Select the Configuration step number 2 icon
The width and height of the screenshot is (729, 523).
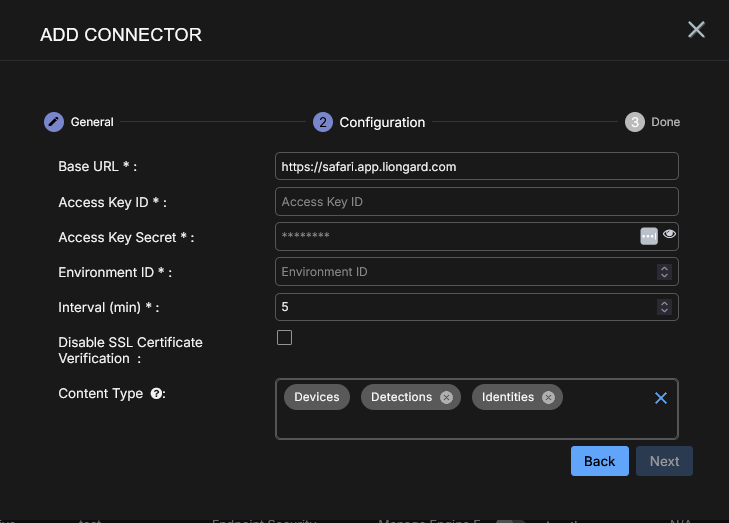[323, 122]
